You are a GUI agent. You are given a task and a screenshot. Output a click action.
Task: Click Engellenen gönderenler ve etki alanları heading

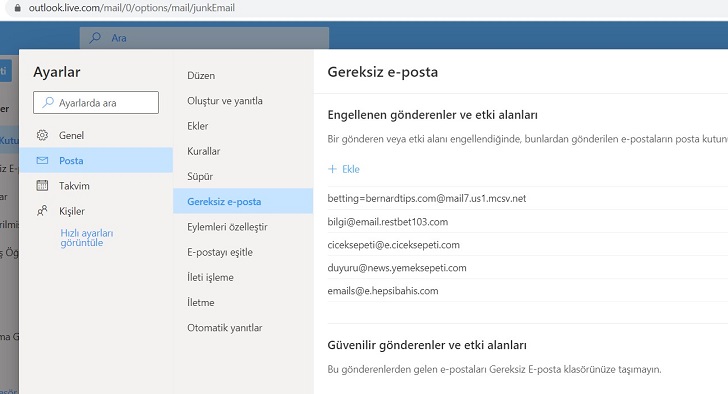[432, 115]
